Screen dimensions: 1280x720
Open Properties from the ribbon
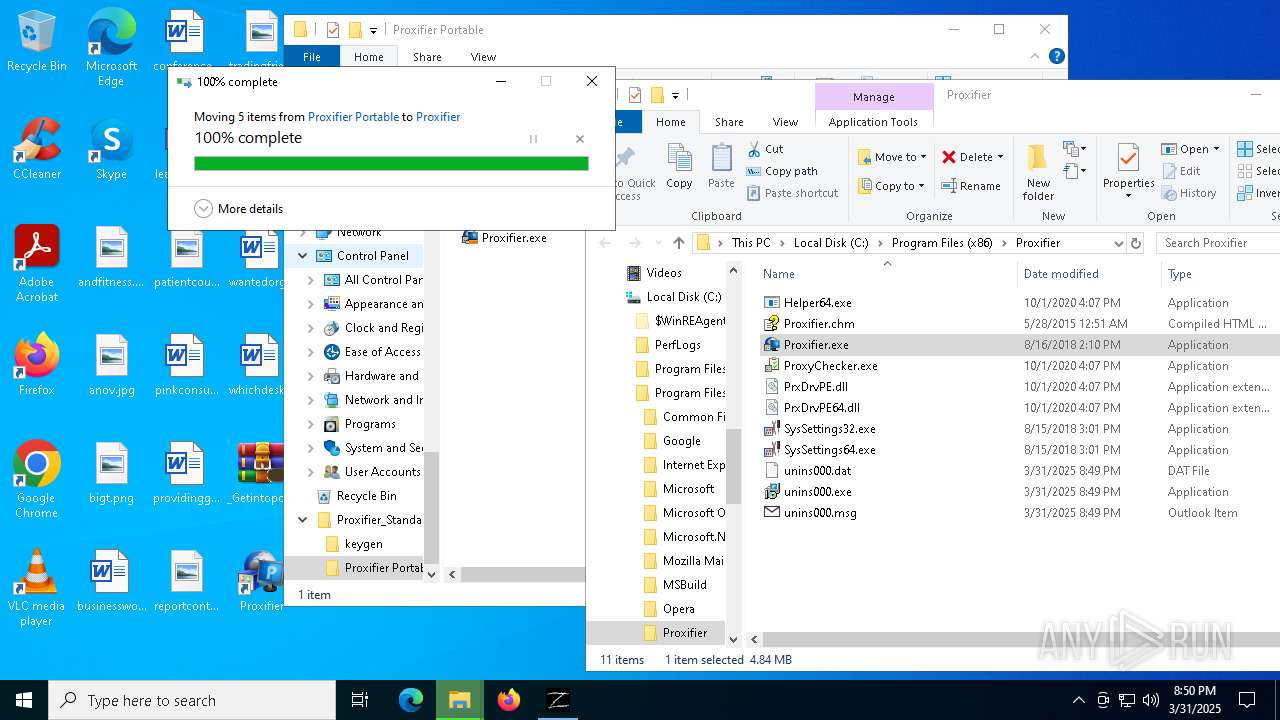(x=1129, y=170)
